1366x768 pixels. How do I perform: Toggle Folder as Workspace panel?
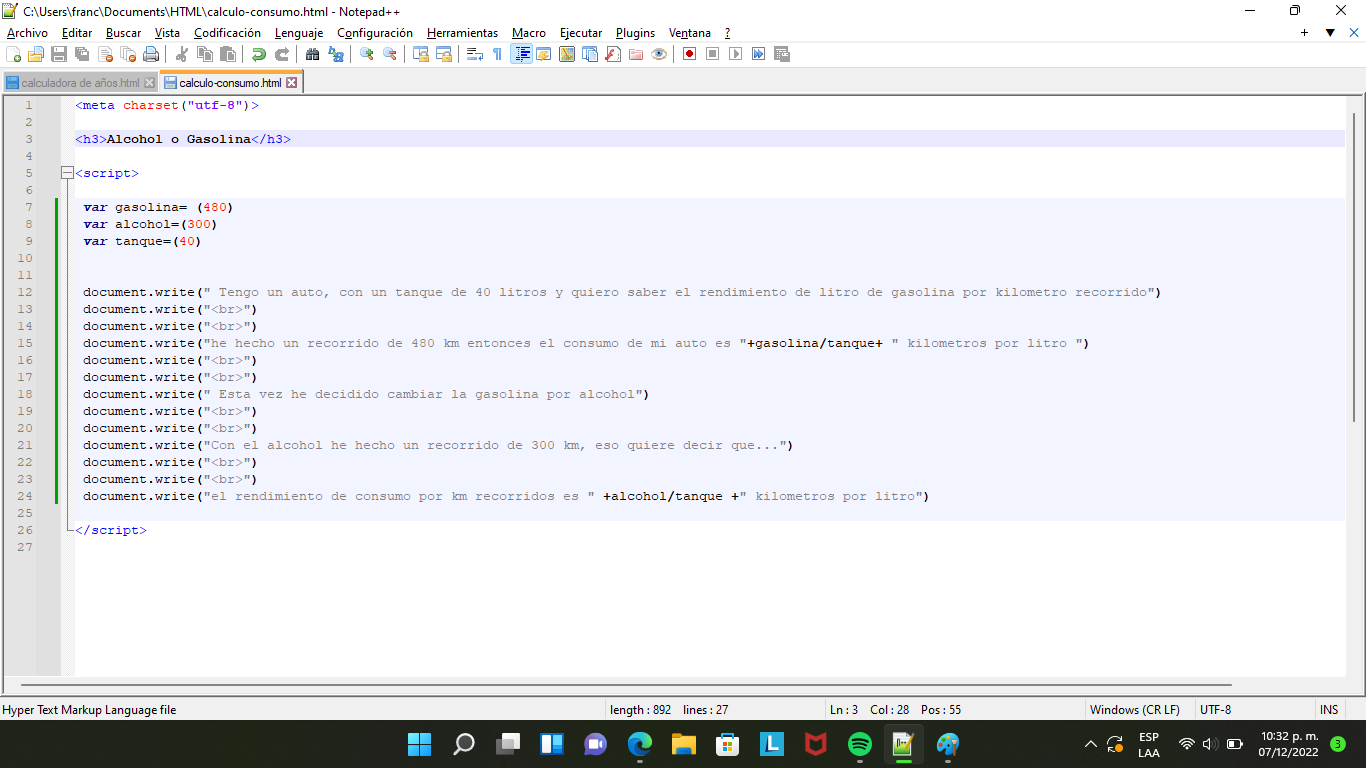[x=636, y=54]
